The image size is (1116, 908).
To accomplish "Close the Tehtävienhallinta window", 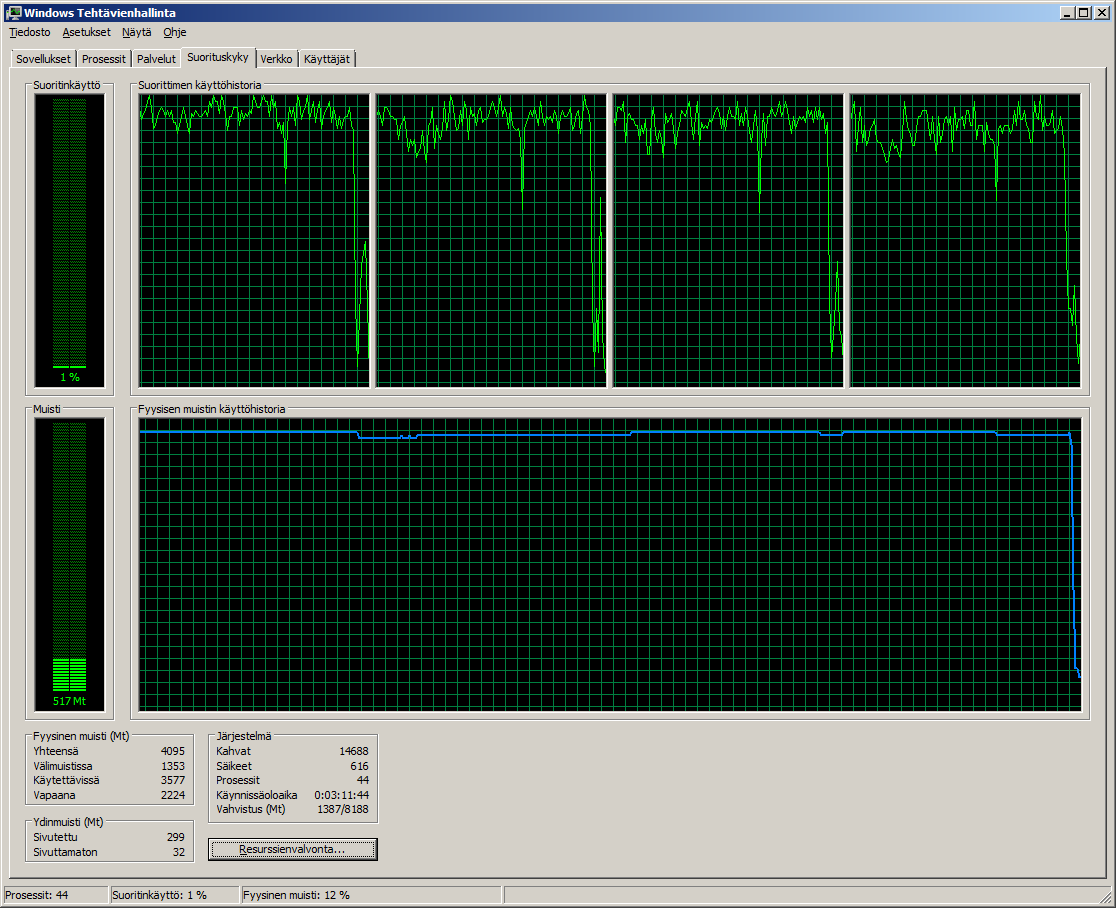I will (x=1101, y=12).
